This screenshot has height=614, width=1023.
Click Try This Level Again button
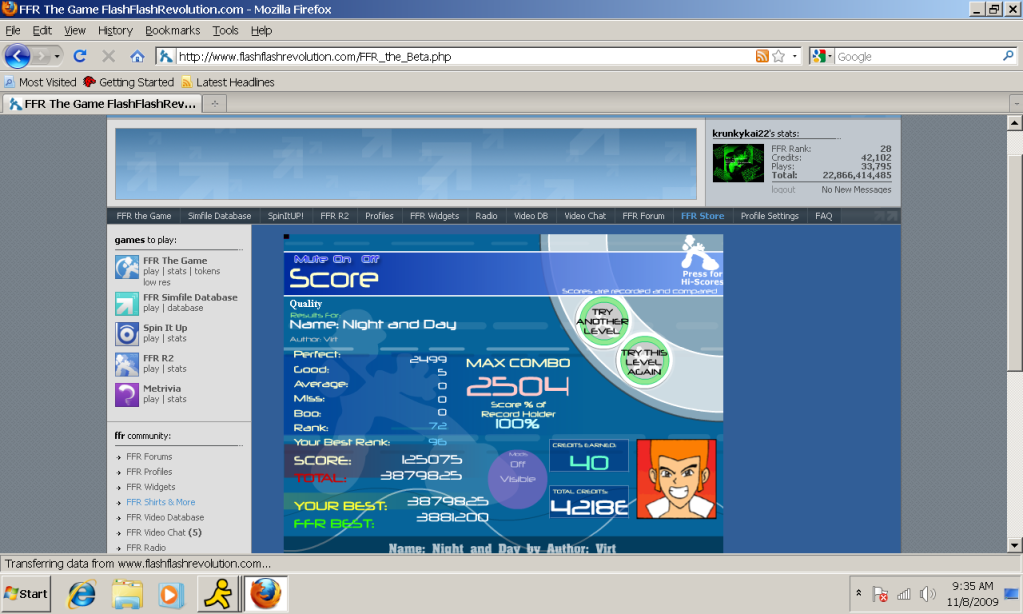point(644,360)
